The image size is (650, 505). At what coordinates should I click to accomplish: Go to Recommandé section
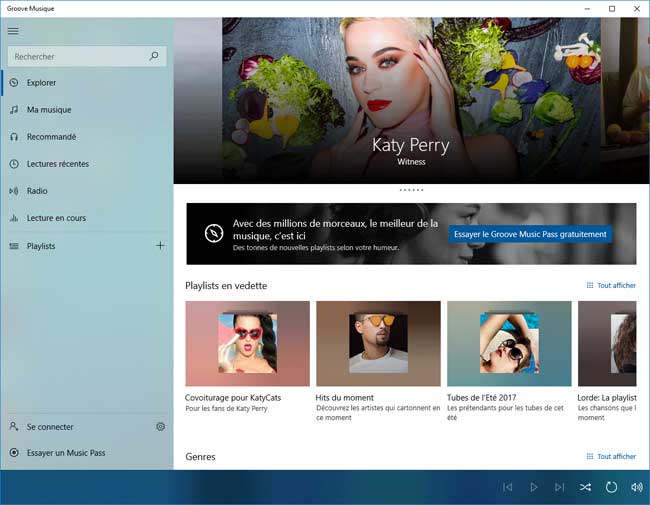(x=86, y=137)
